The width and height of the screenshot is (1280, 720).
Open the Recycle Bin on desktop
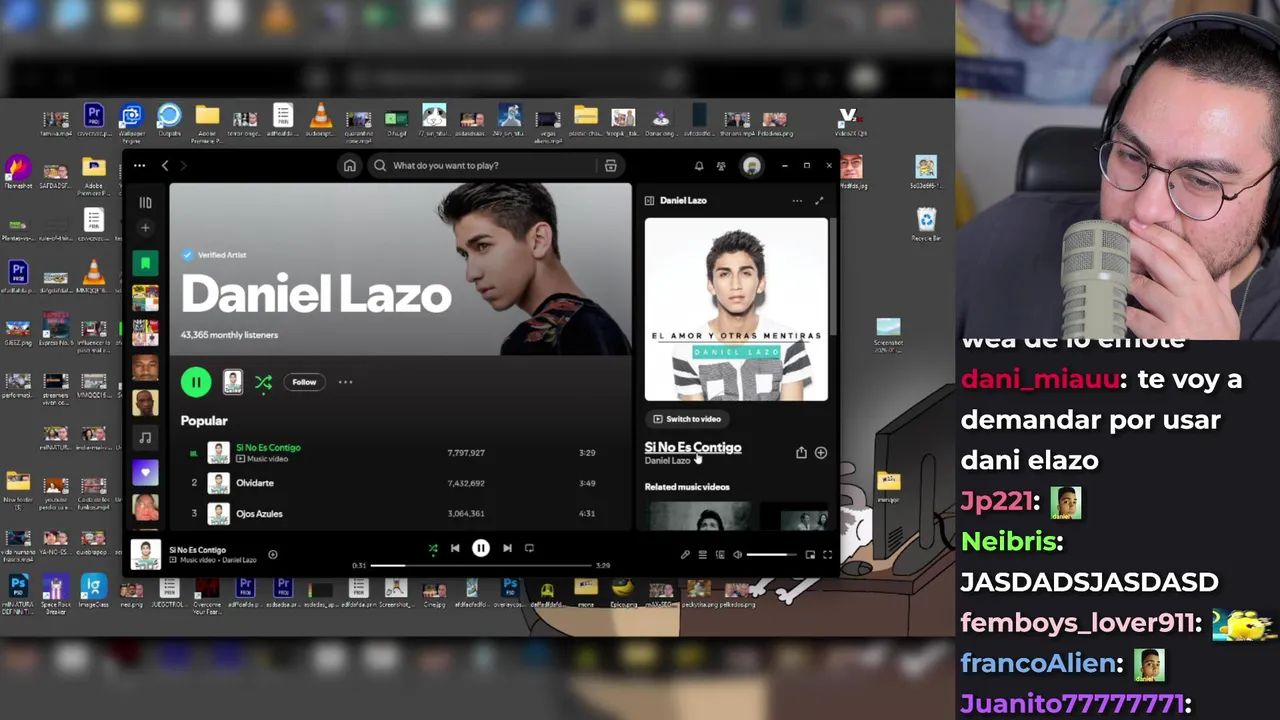click(x=926, y=223)
